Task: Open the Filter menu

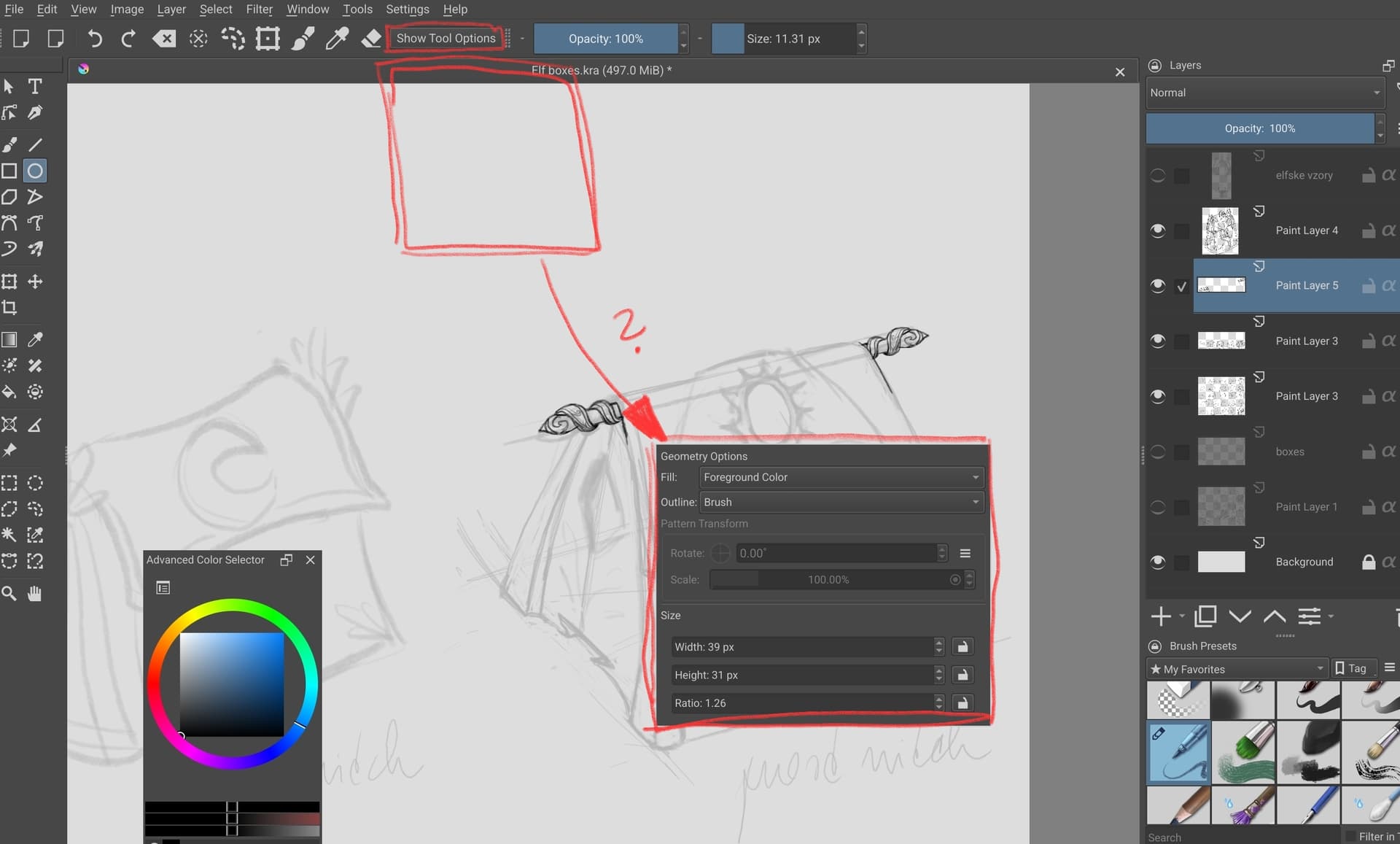Action: tap(259, 9)
